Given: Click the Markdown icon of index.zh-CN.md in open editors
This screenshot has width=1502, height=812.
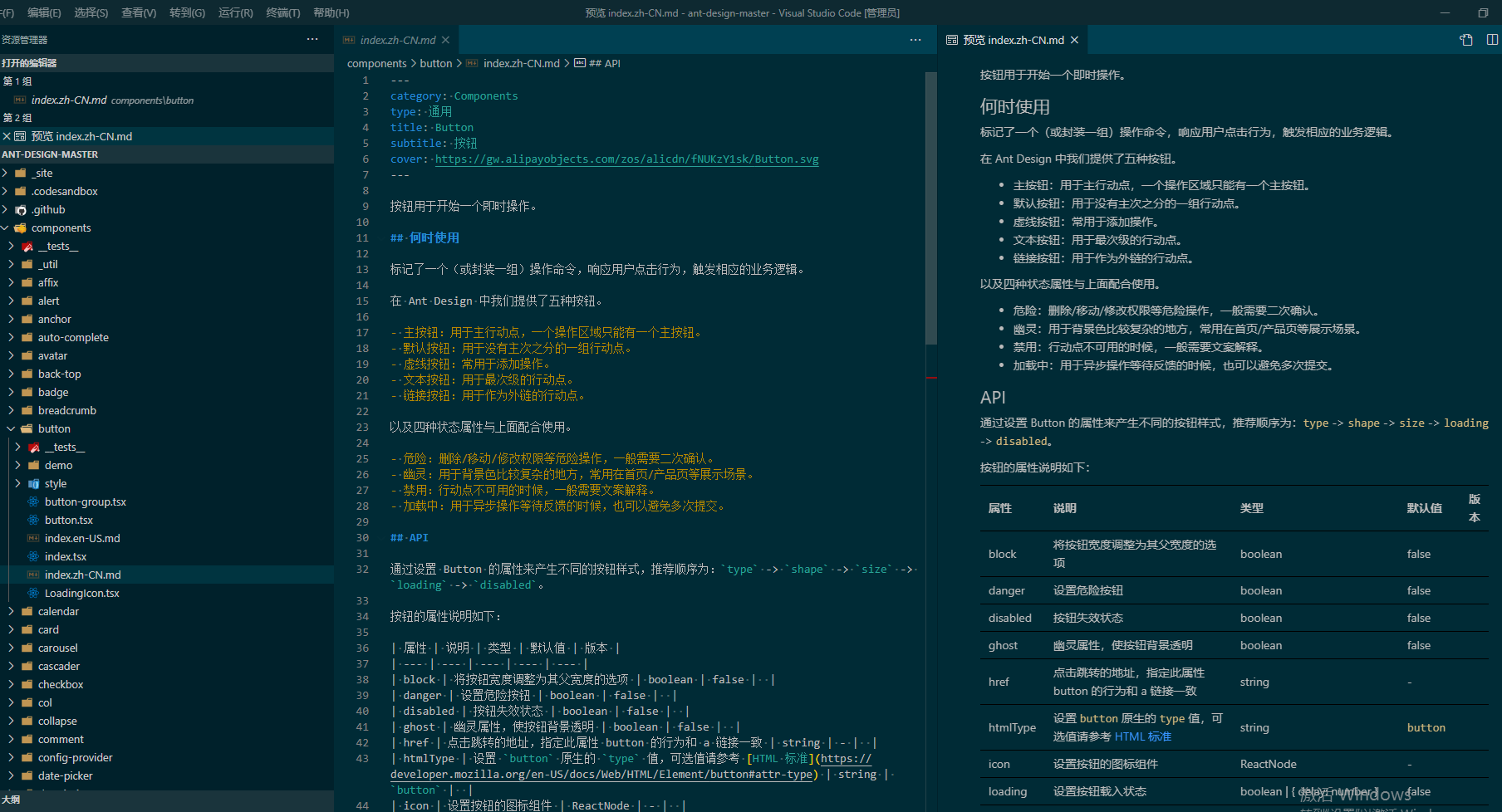Looking at the screenshot, I should click(20, 100).
